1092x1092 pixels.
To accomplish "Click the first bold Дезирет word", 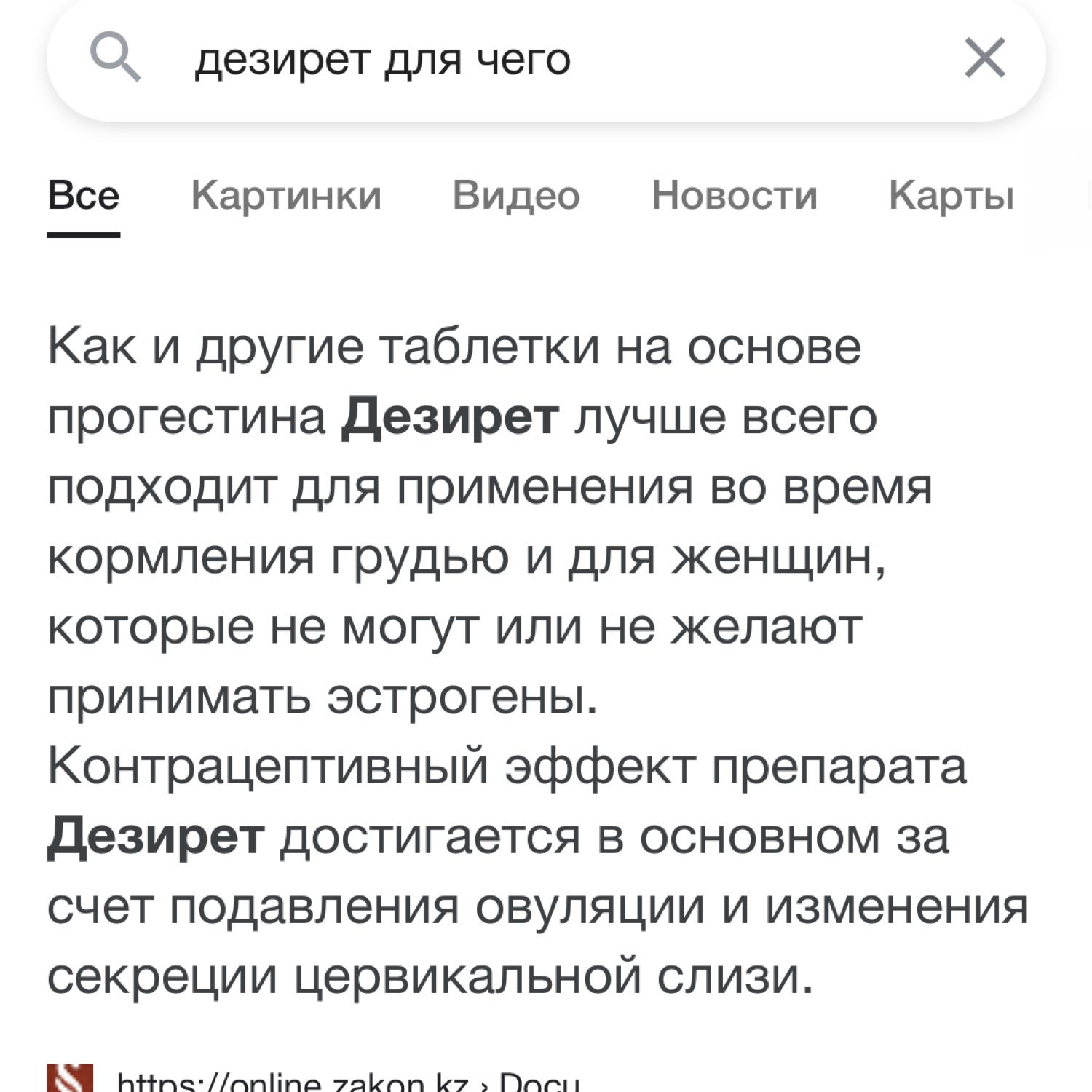I will 450,418.
